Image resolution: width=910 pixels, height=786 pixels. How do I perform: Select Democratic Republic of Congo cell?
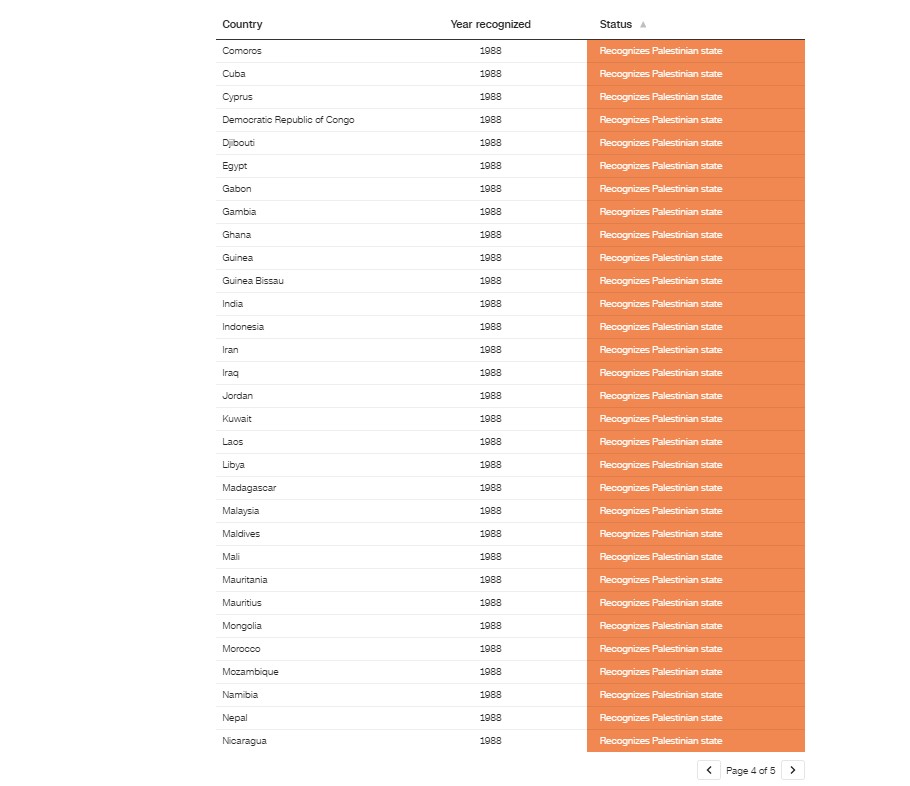tap(288, 120)
